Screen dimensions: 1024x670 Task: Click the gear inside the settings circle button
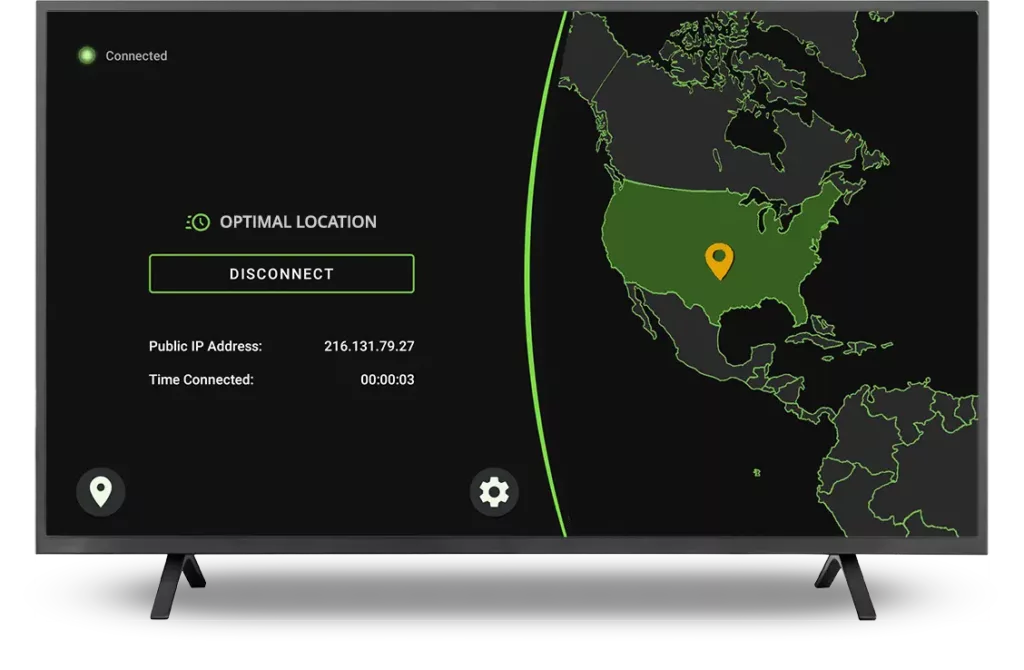click(492, 492)
